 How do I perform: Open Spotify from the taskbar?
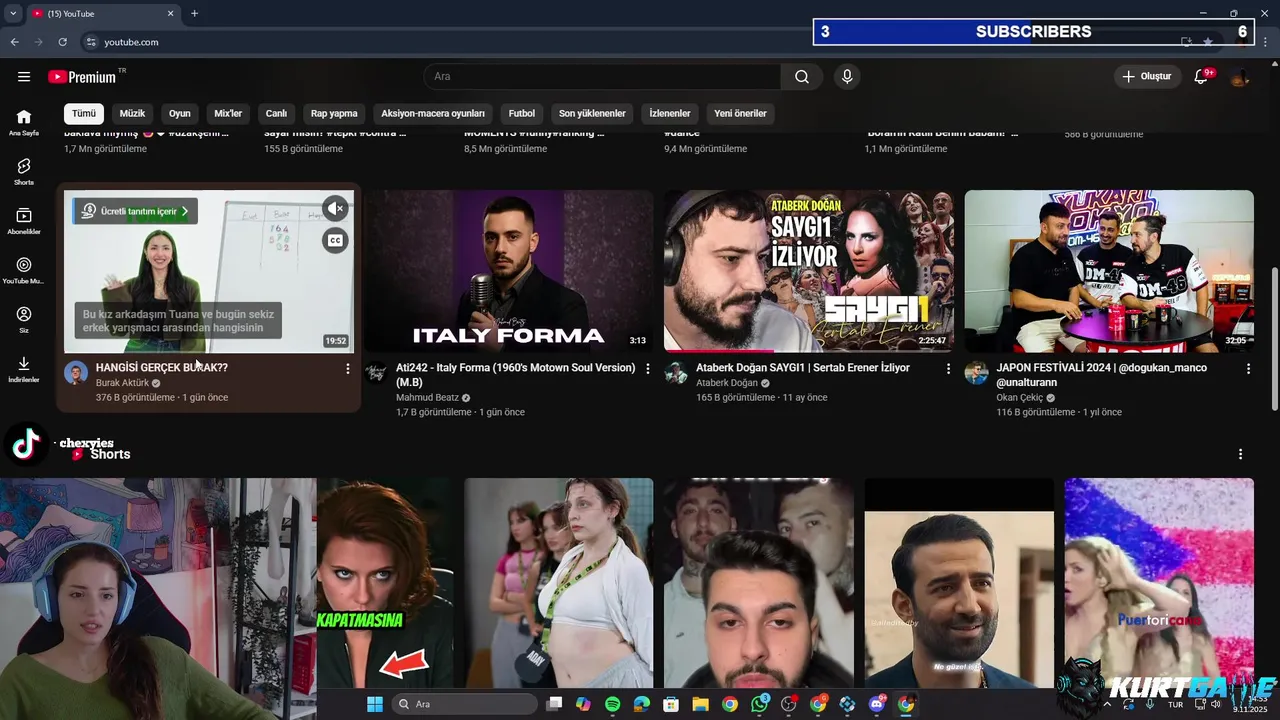(612, 704)
